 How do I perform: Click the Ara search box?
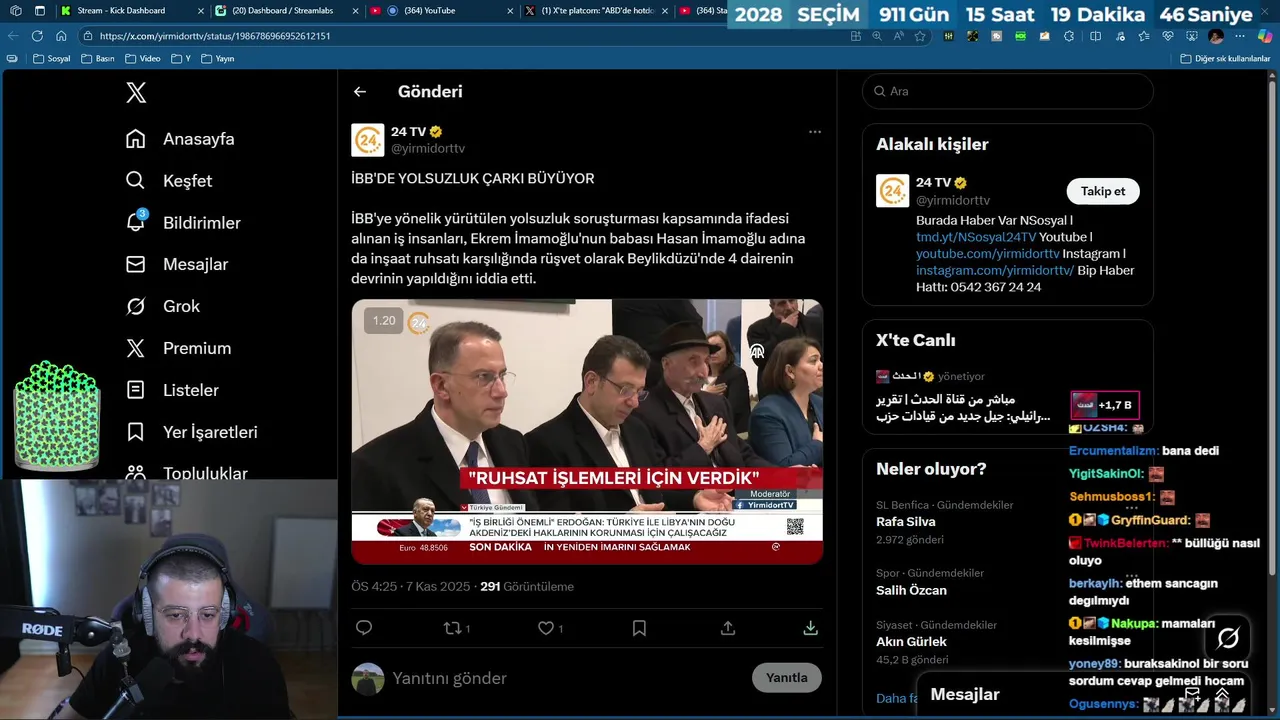pyautogui.click(x=1008, y=91)
